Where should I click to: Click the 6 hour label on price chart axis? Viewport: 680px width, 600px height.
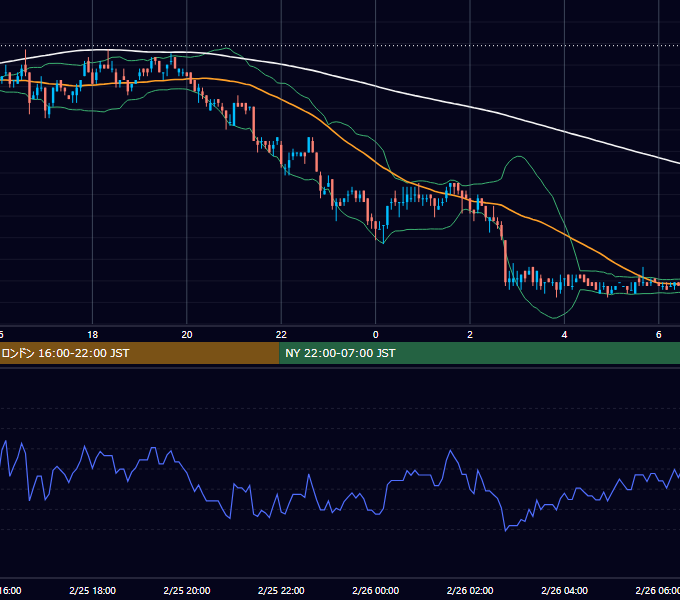point(659,335)
